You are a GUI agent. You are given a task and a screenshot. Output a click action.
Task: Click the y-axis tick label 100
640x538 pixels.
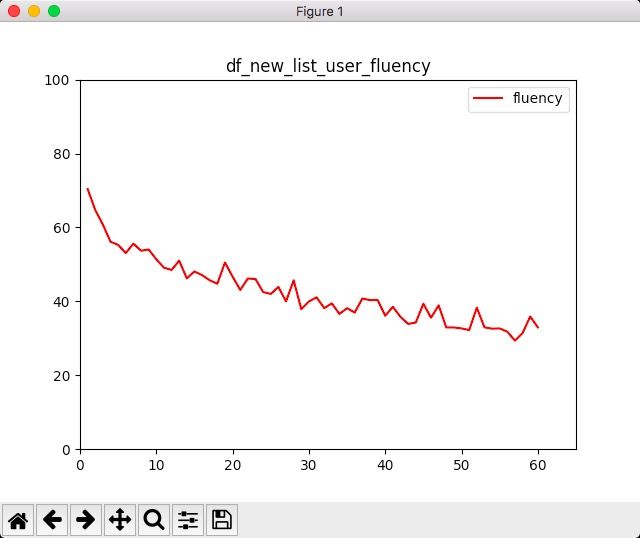[x=57, y=80]
